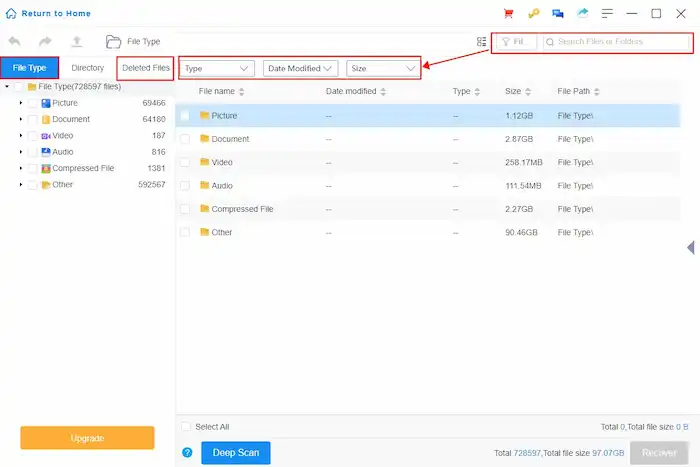Tick the Select All checkbox
Image resolution: width=700 pixels, height=467 pixels.
[185, 426]
